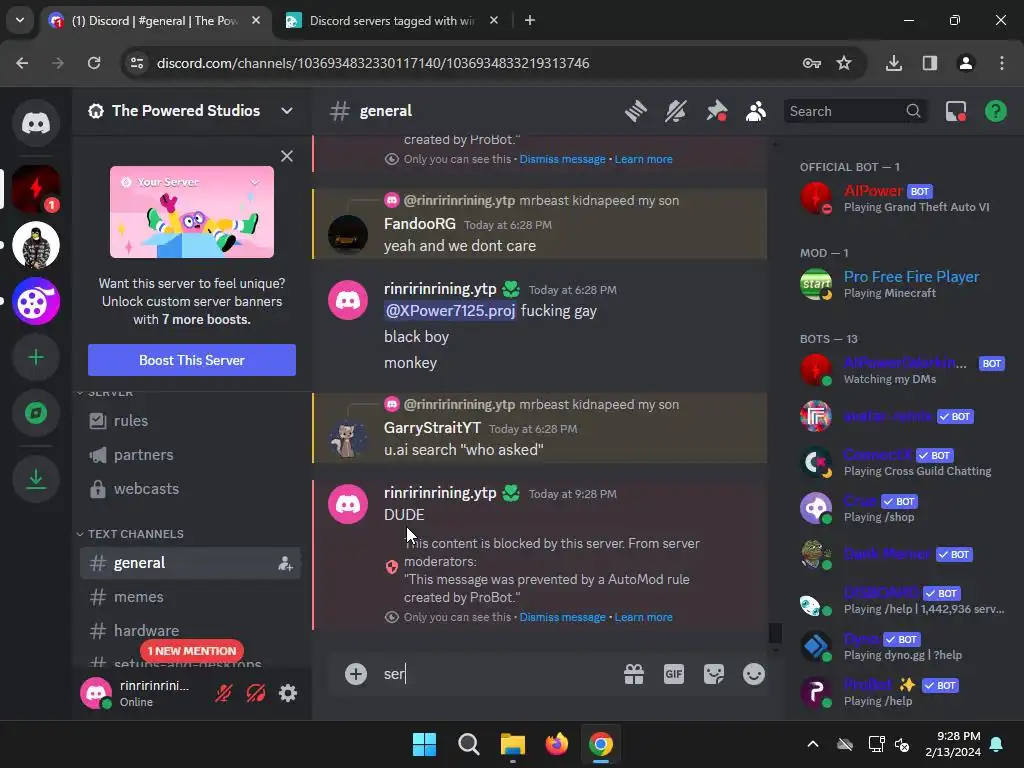Open Windows Start menu
1024x768 pixels.
pos(424,744)
